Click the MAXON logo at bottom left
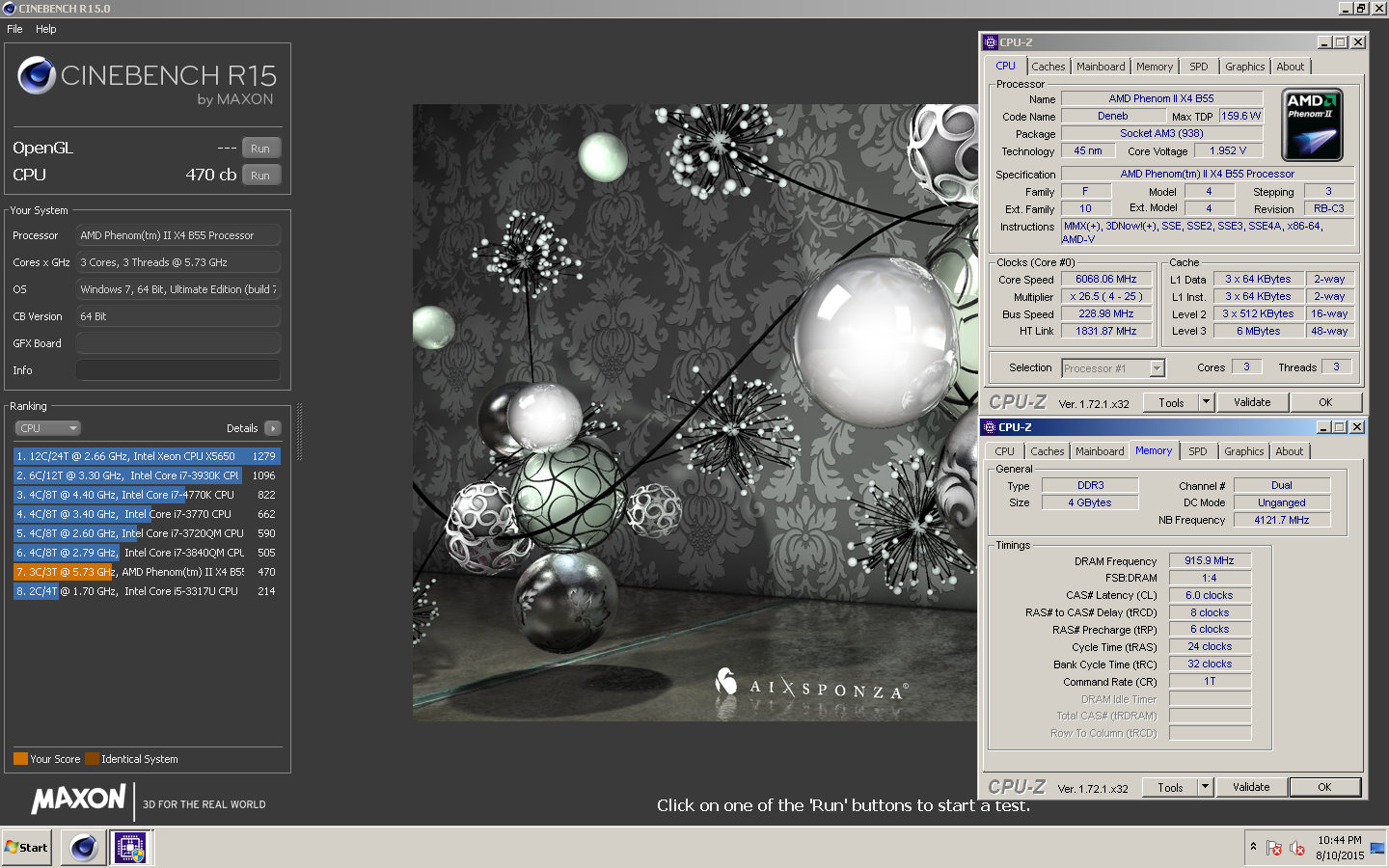This screenshot has height=868, width=1389. coord(79,800)
